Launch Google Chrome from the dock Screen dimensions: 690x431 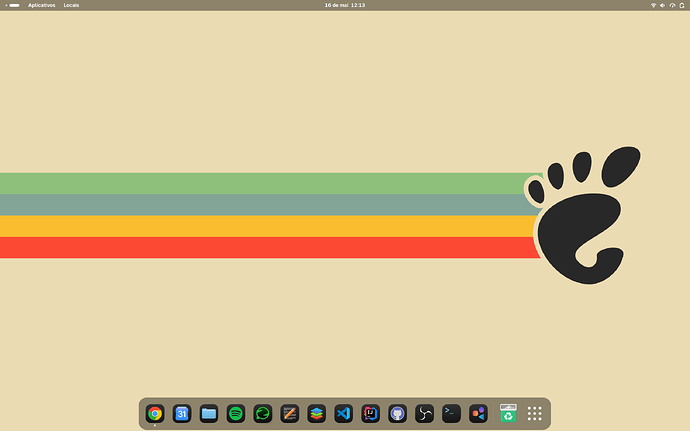(x=155, y=413)
